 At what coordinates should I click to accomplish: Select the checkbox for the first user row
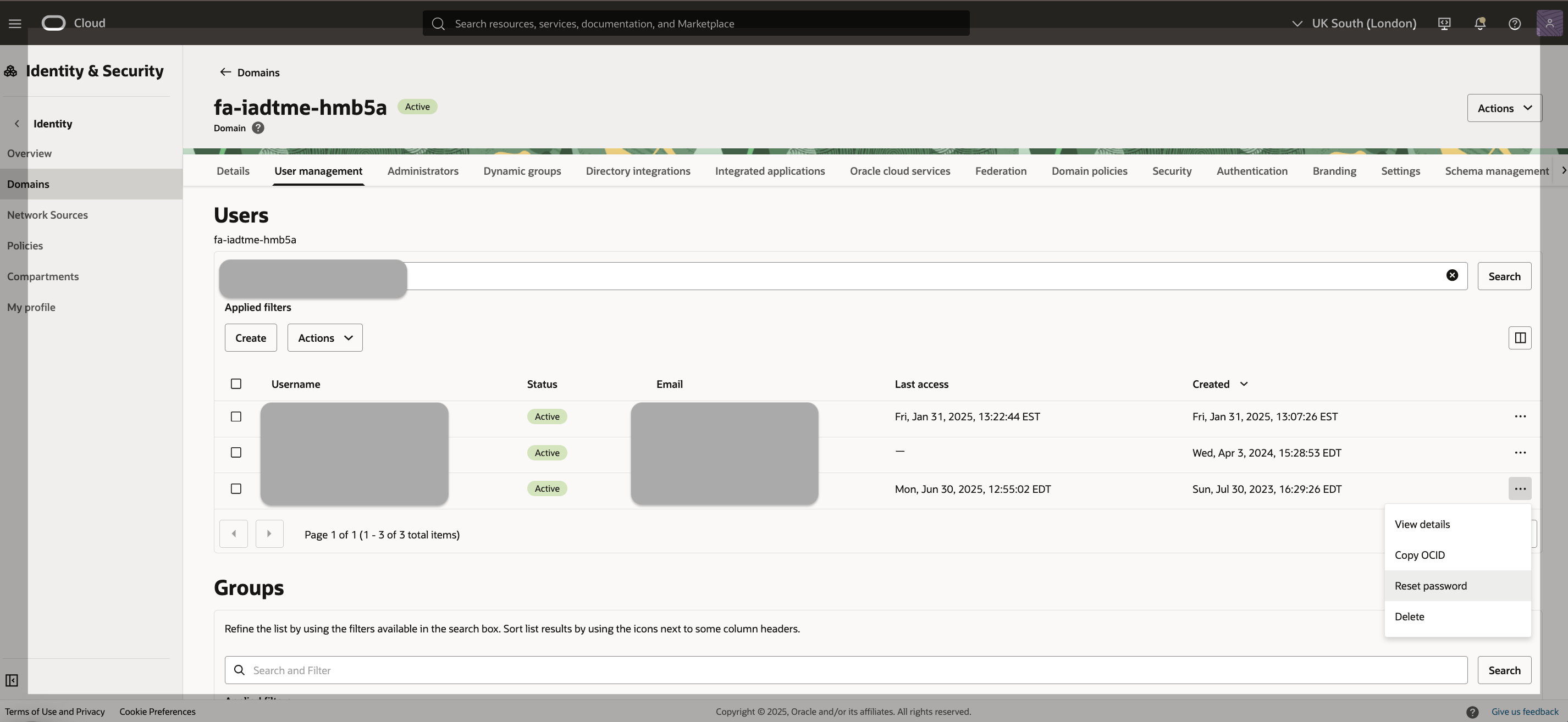coord(236,416)
